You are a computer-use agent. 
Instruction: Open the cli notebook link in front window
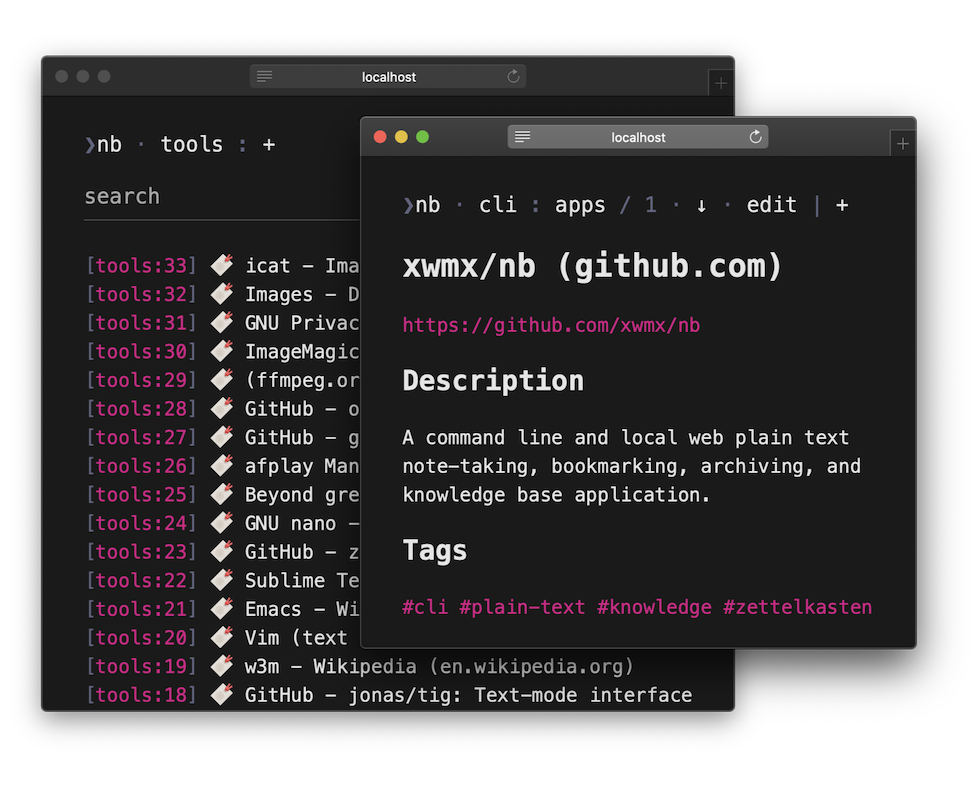[x=498, y=205]
